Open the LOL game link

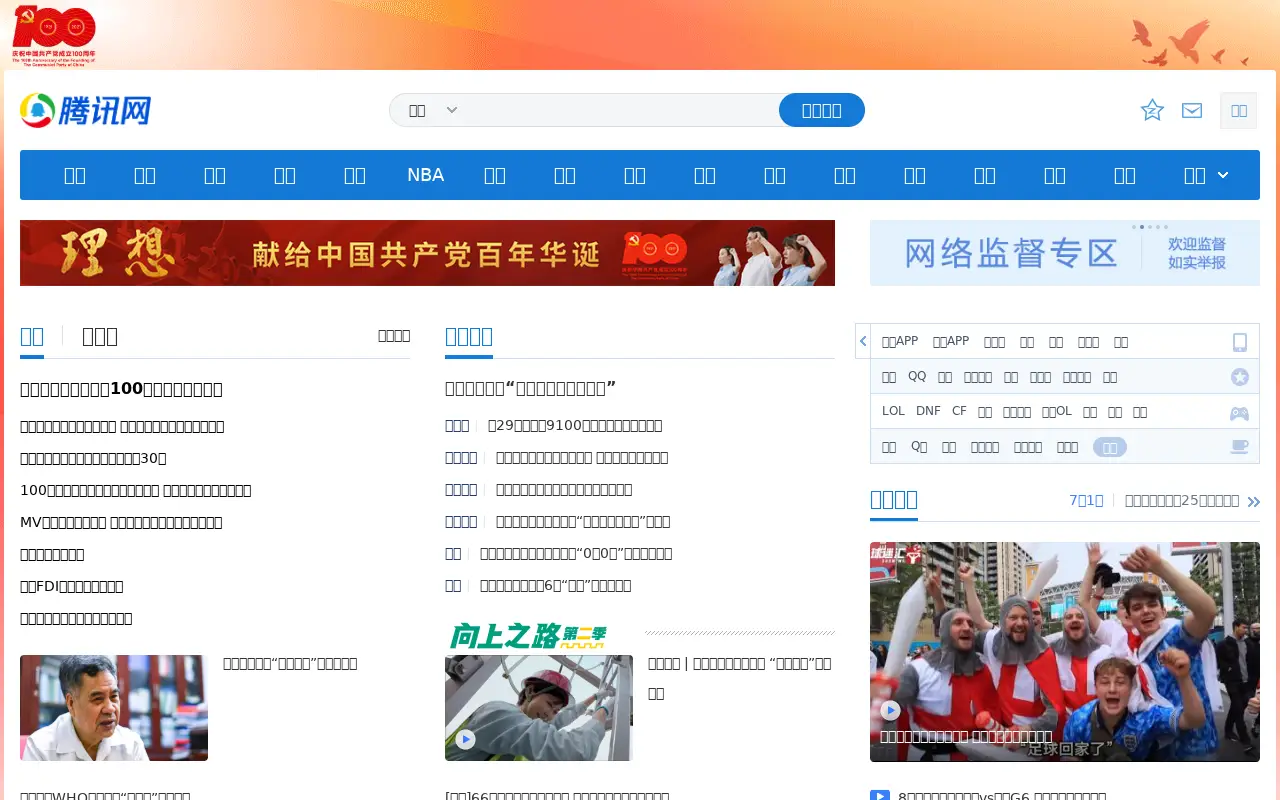[x=893, y=411]
